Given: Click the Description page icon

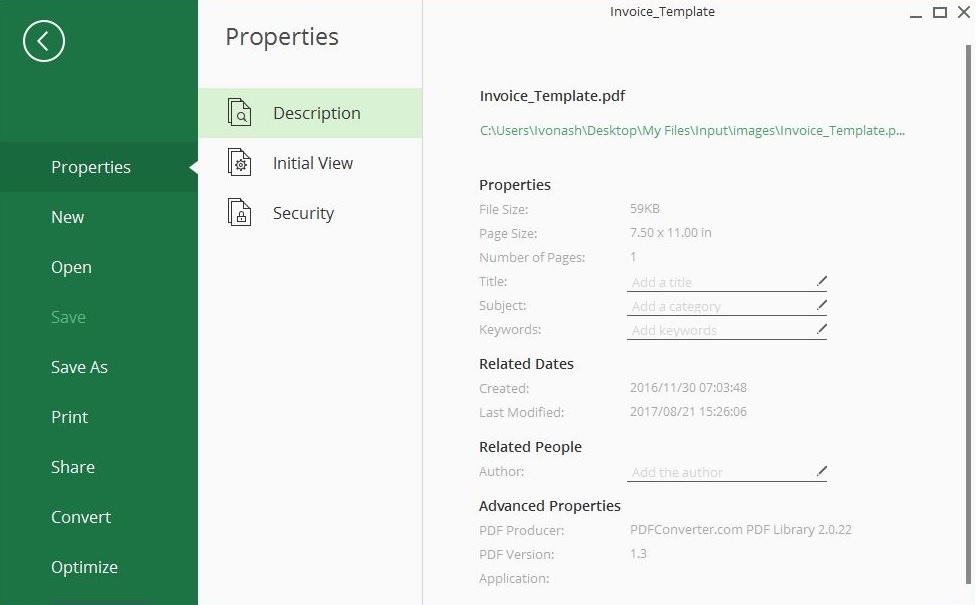Looking at the screenshot, I should point(239,113).
